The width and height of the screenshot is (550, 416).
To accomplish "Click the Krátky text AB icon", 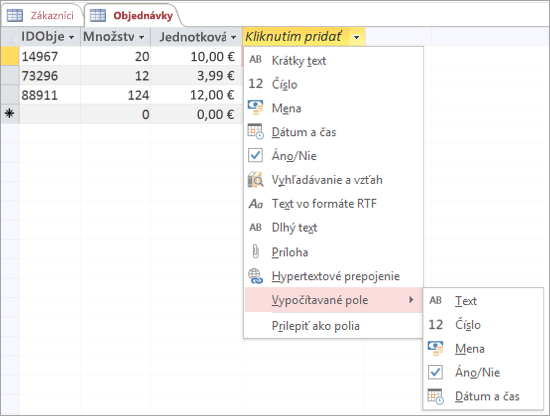I will [255, 60].
